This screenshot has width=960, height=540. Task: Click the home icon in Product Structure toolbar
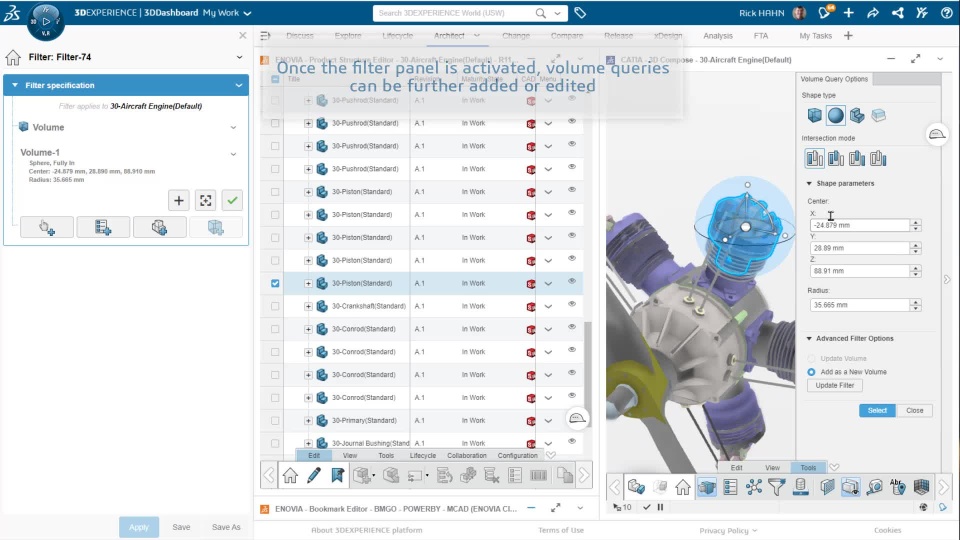coord(290,475)
